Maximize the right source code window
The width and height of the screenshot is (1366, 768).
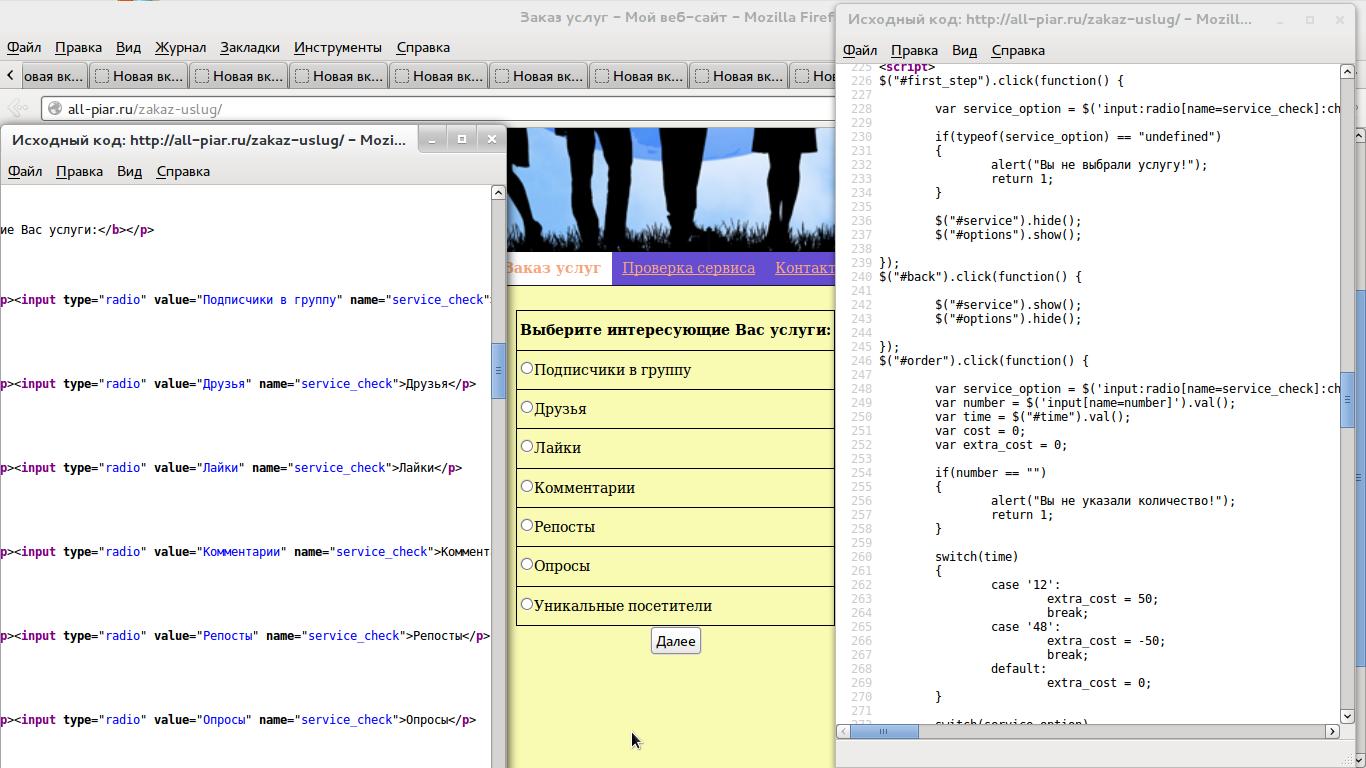tap(1310, 19)
